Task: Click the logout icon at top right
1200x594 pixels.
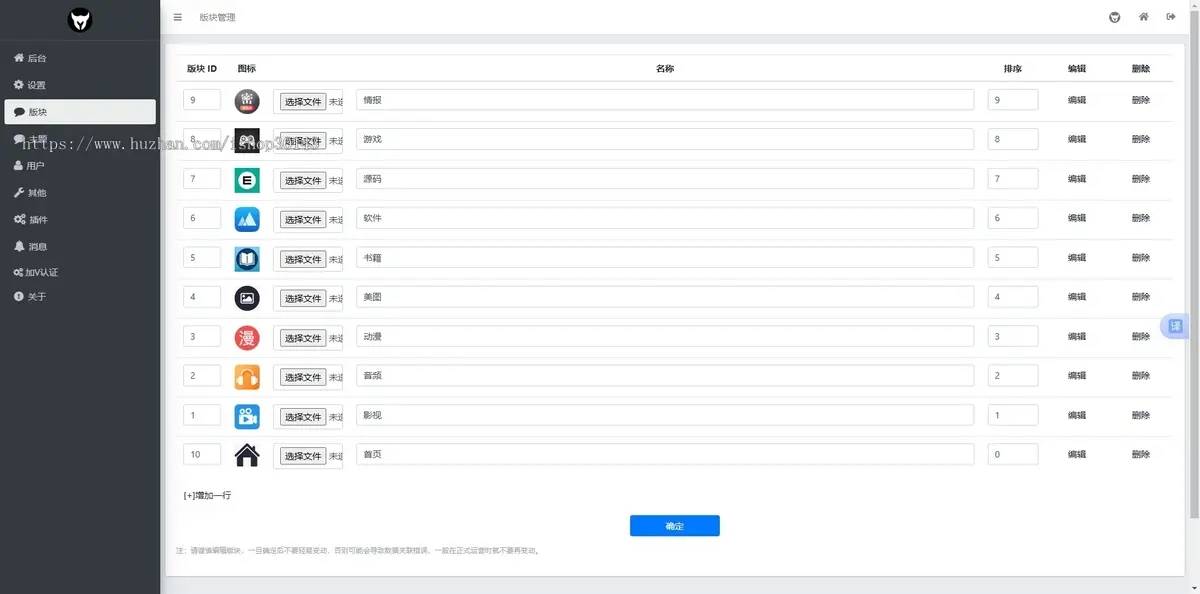Action: (x=1171, y=17)
